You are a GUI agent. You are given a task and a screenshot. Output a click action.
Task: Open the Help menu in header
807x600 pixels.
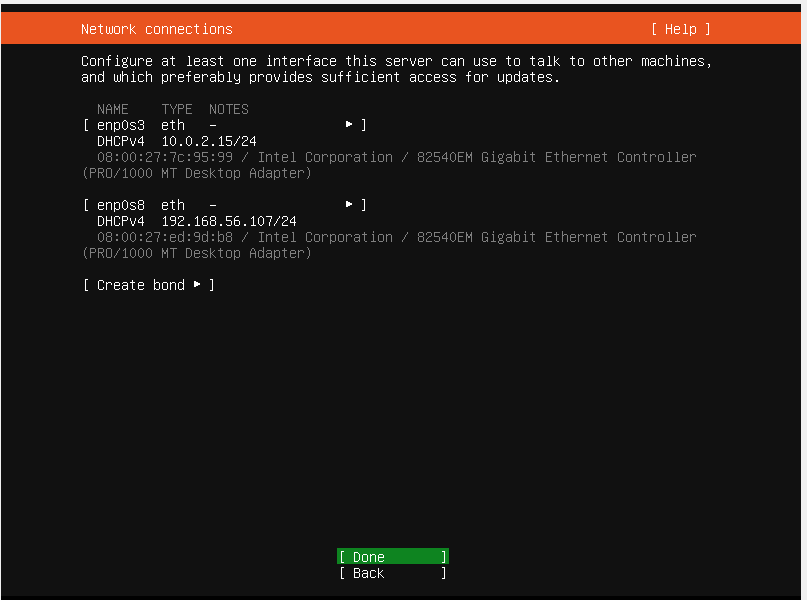tap(680, 29)
